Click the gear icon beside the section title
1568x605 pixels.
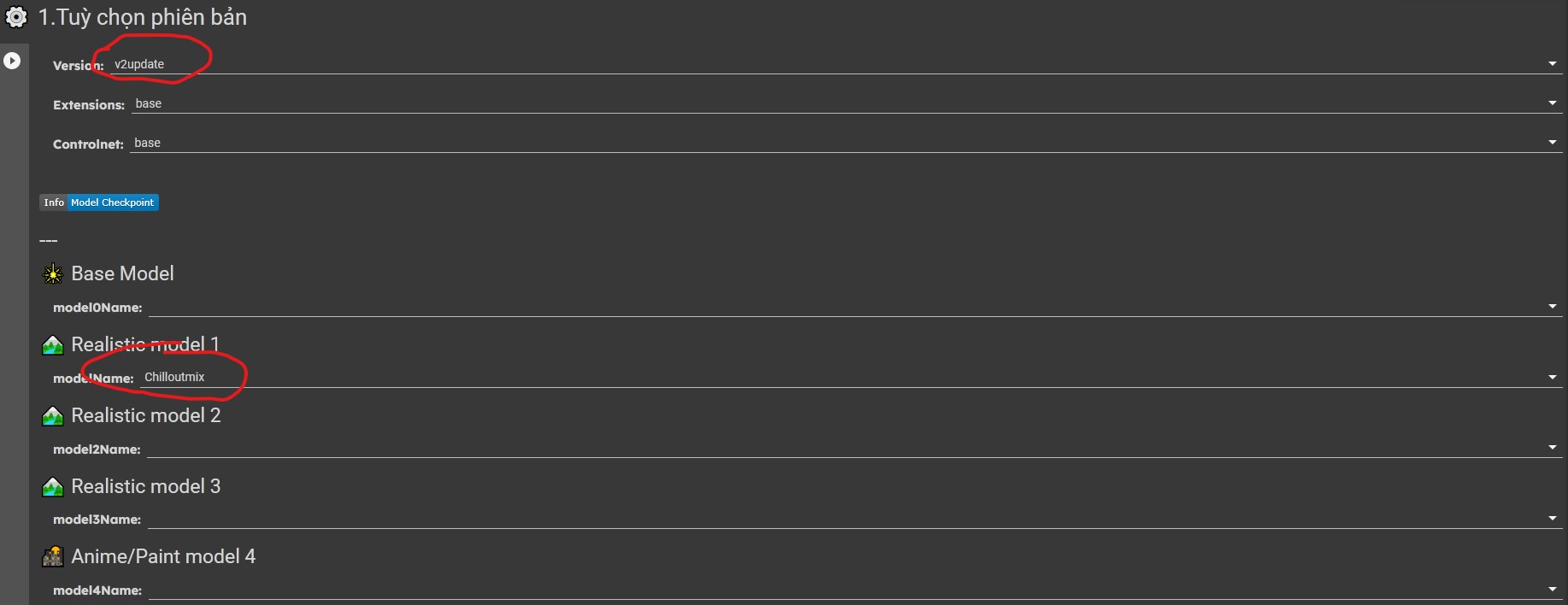click(x=16, y=17)
